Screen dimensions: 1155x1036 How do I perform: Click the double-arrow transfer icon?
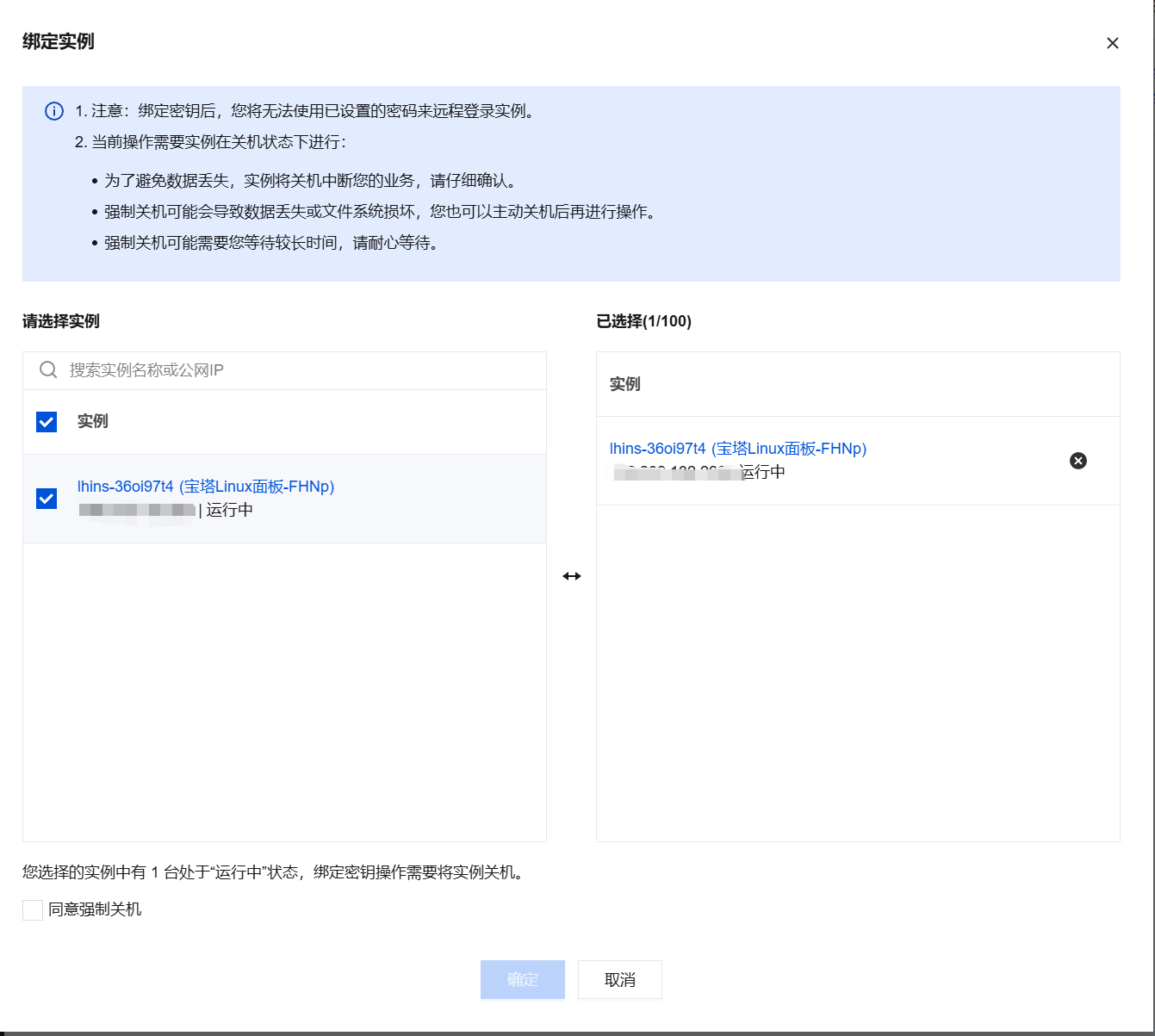(572, 576)
